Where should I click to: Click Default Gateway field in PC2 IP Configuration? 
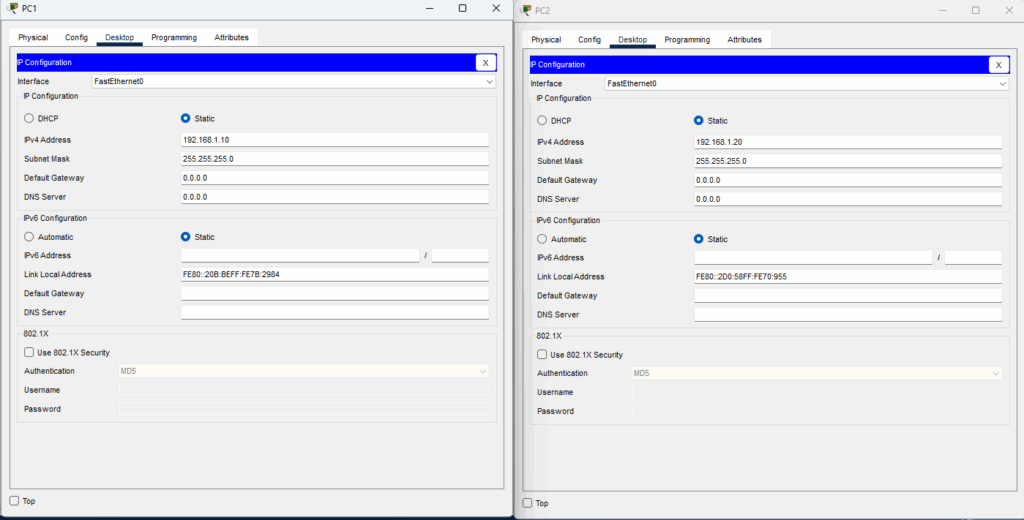point(847,180)
